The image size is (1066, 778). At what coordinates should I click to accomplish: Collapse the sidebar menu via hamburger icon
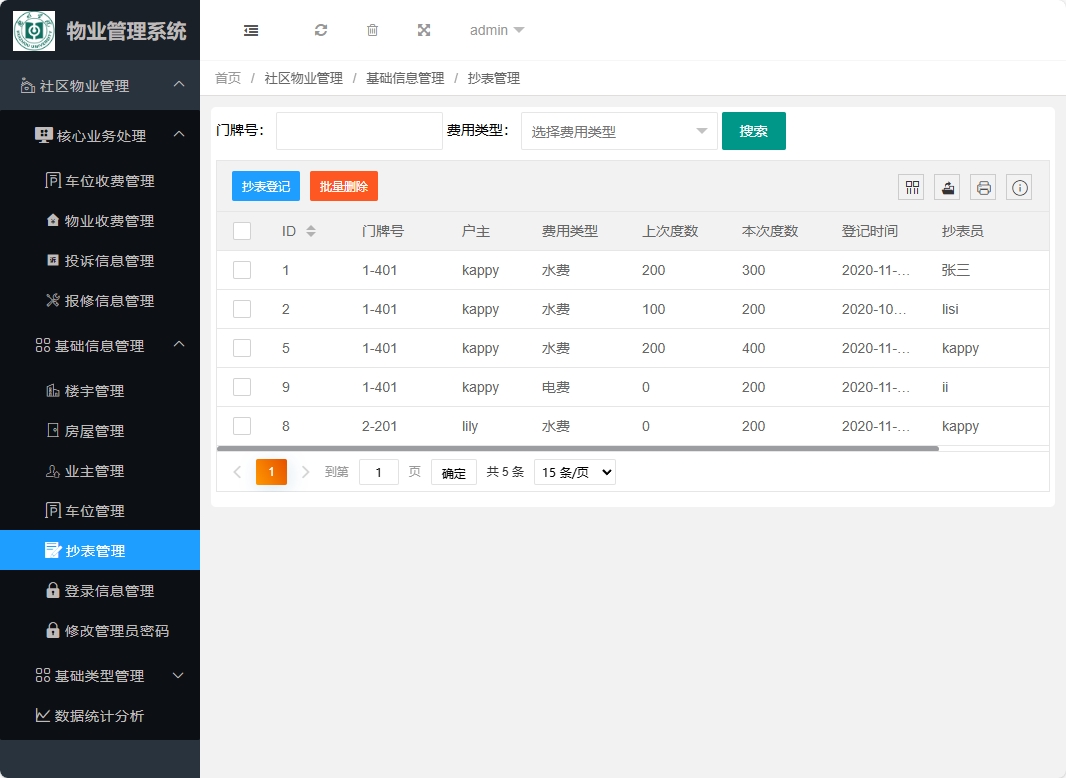coord(250,30)
